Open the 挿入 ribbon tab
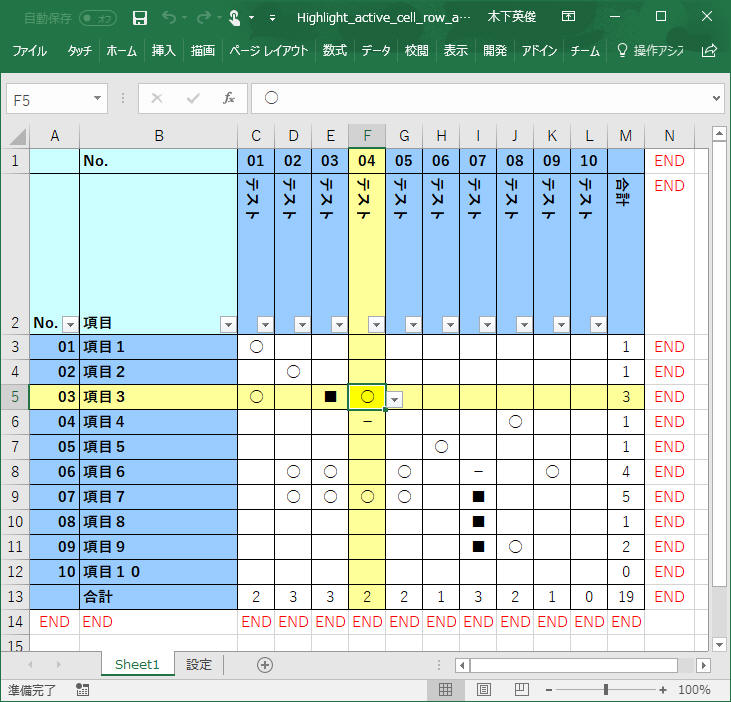The height and width of the screenshot is (702, 731). pyautogui.click(x=163, y=50)
